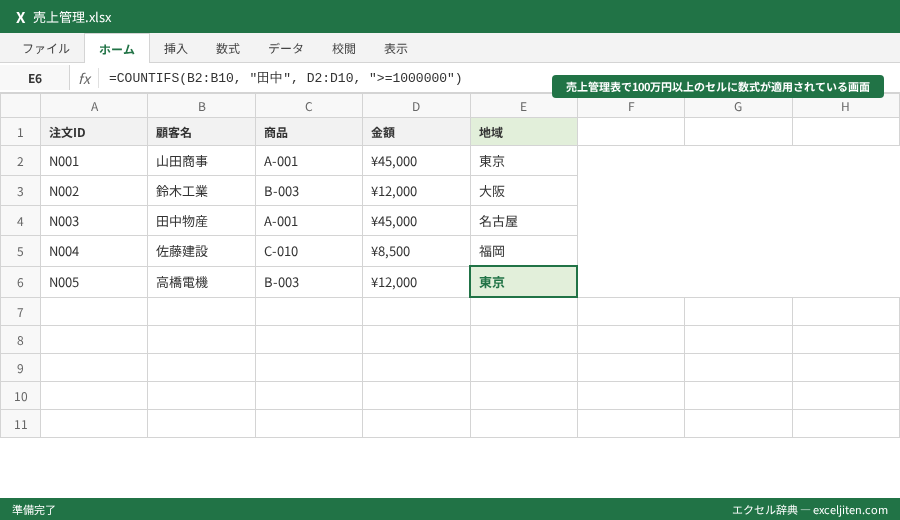Switch to the データ tab
Viewport: 900px width, 520px height.
(x=286, y=49)
